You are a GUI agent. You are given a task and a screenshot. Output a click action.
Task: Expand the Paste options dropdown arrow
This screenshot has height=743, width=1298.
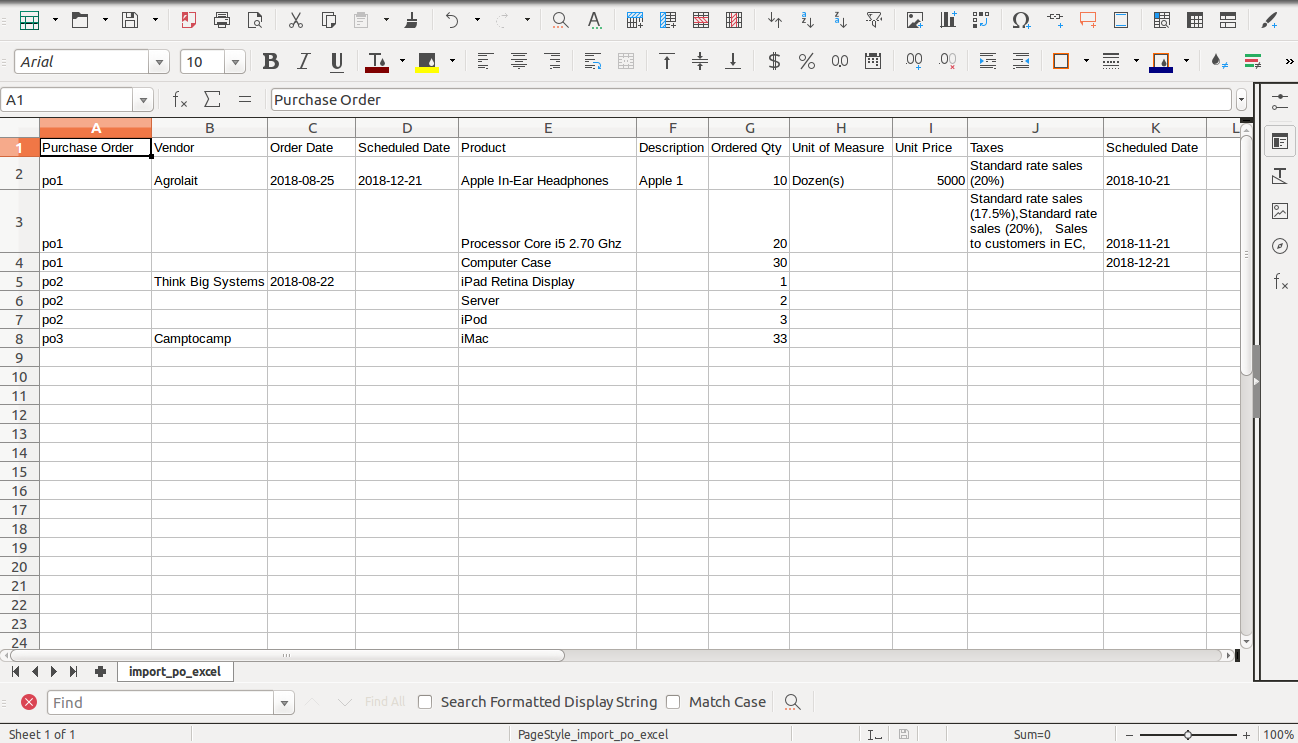pos(386,20)
